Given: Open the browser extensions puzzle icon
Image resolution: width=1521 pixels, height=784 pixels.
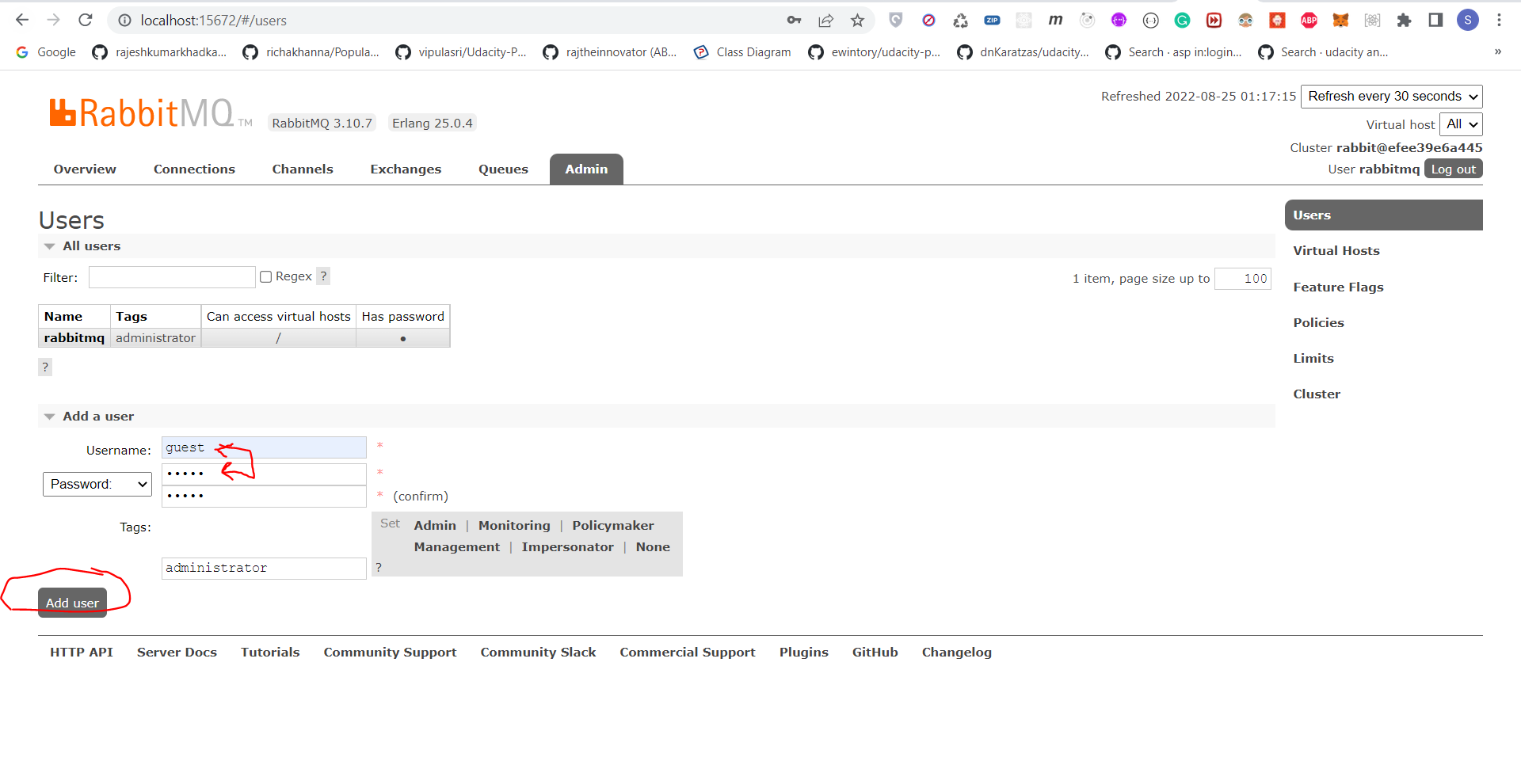Looking at the screenshot, I should tap(1404, 21).
